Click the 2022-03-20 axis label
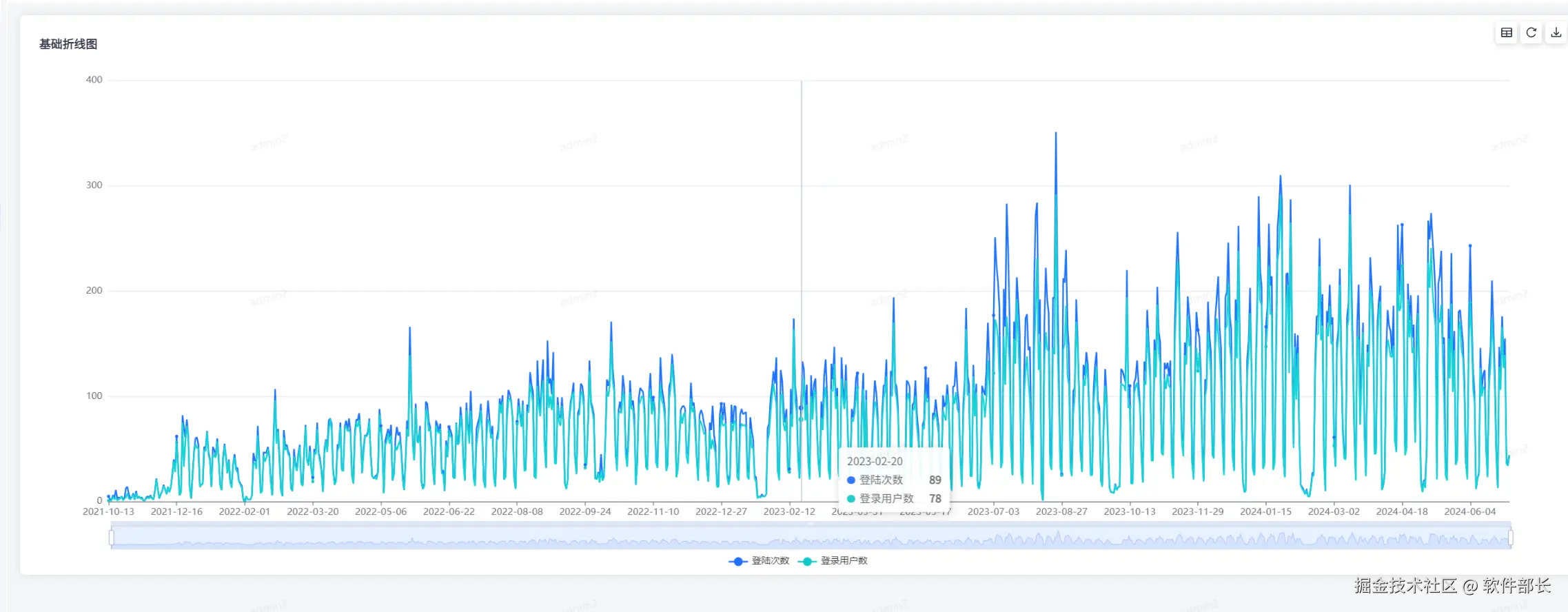The image size is (1568, 612). [313, 511]
